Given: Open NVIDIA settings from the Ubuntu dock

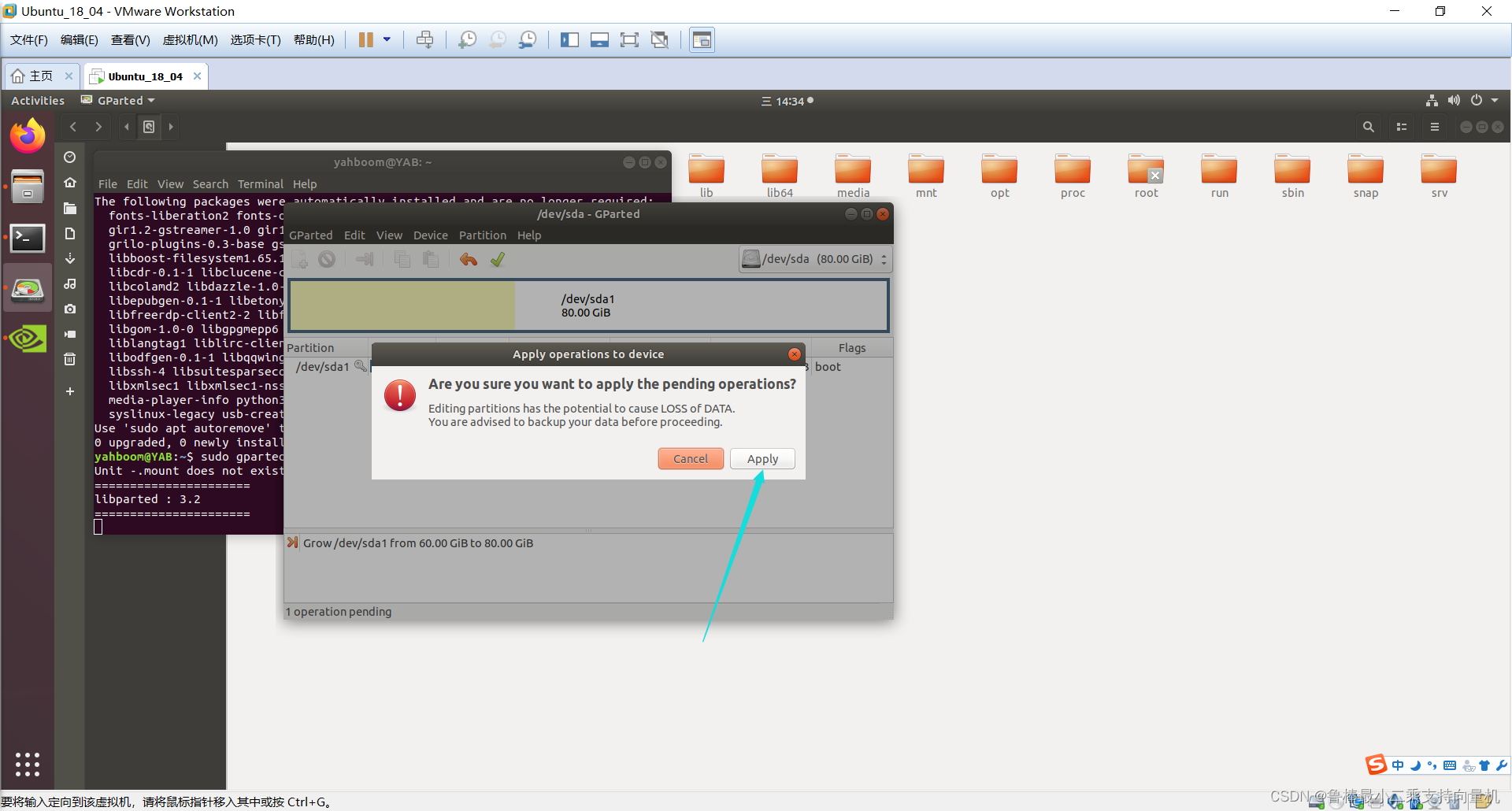Looking at the screenshot, I should coord(28,339).
